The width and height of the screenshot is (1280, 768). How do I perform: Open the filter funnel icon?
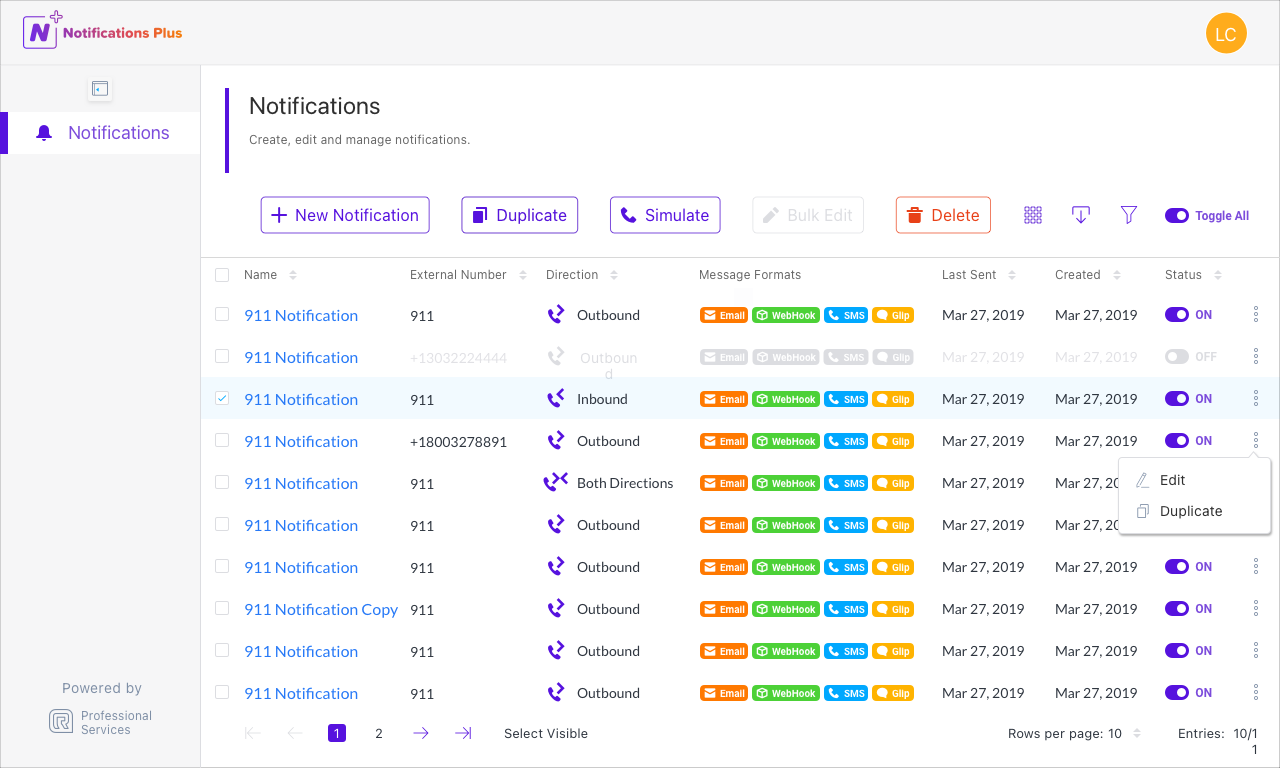tap(1129, 215)
